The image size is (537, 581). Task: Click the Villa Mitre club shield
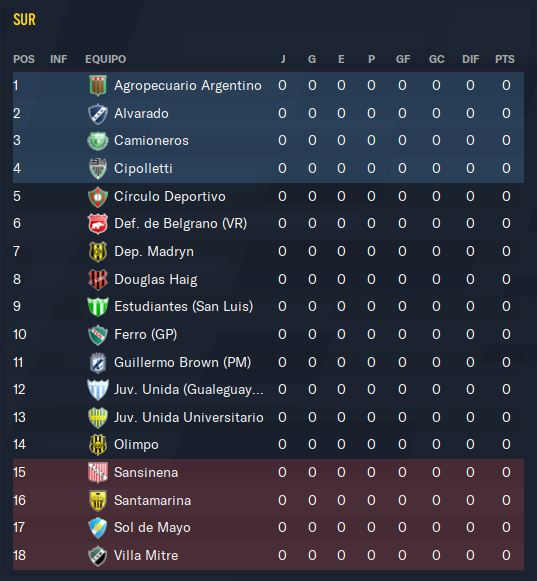[x=98, y=556]
